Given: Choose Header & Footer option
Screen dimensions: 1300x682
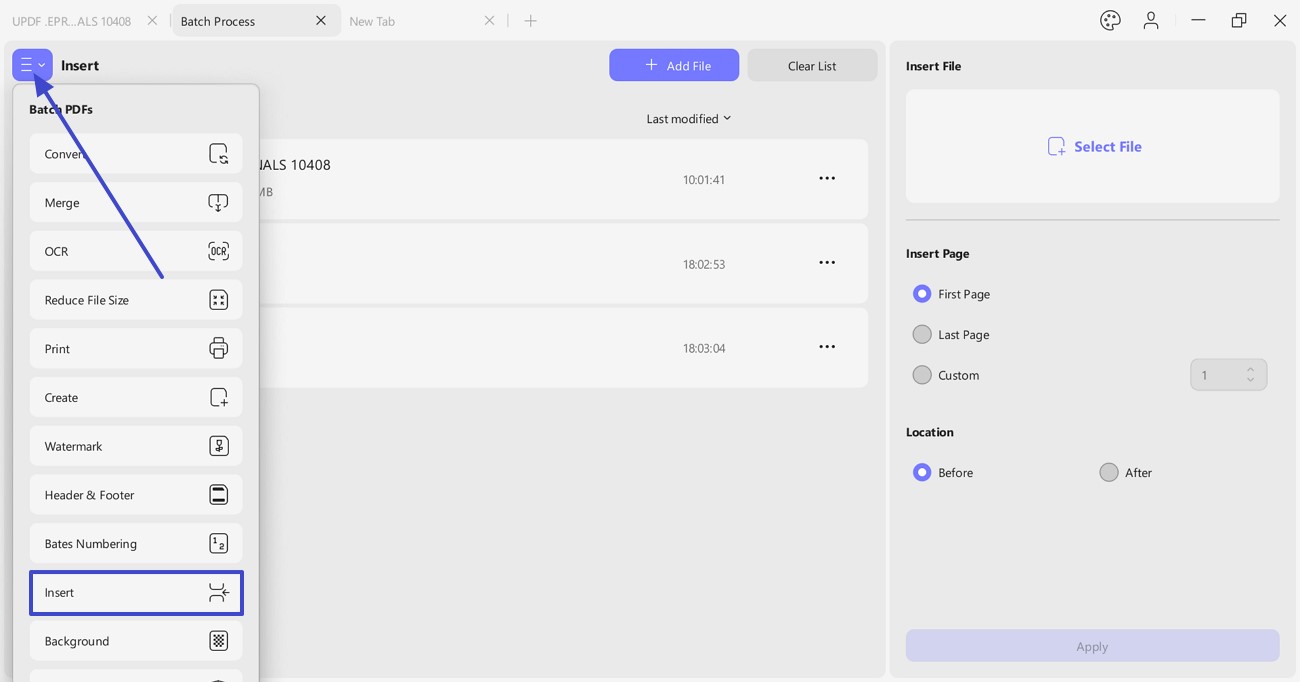Looking at the screenshot, I should [136, 495].
